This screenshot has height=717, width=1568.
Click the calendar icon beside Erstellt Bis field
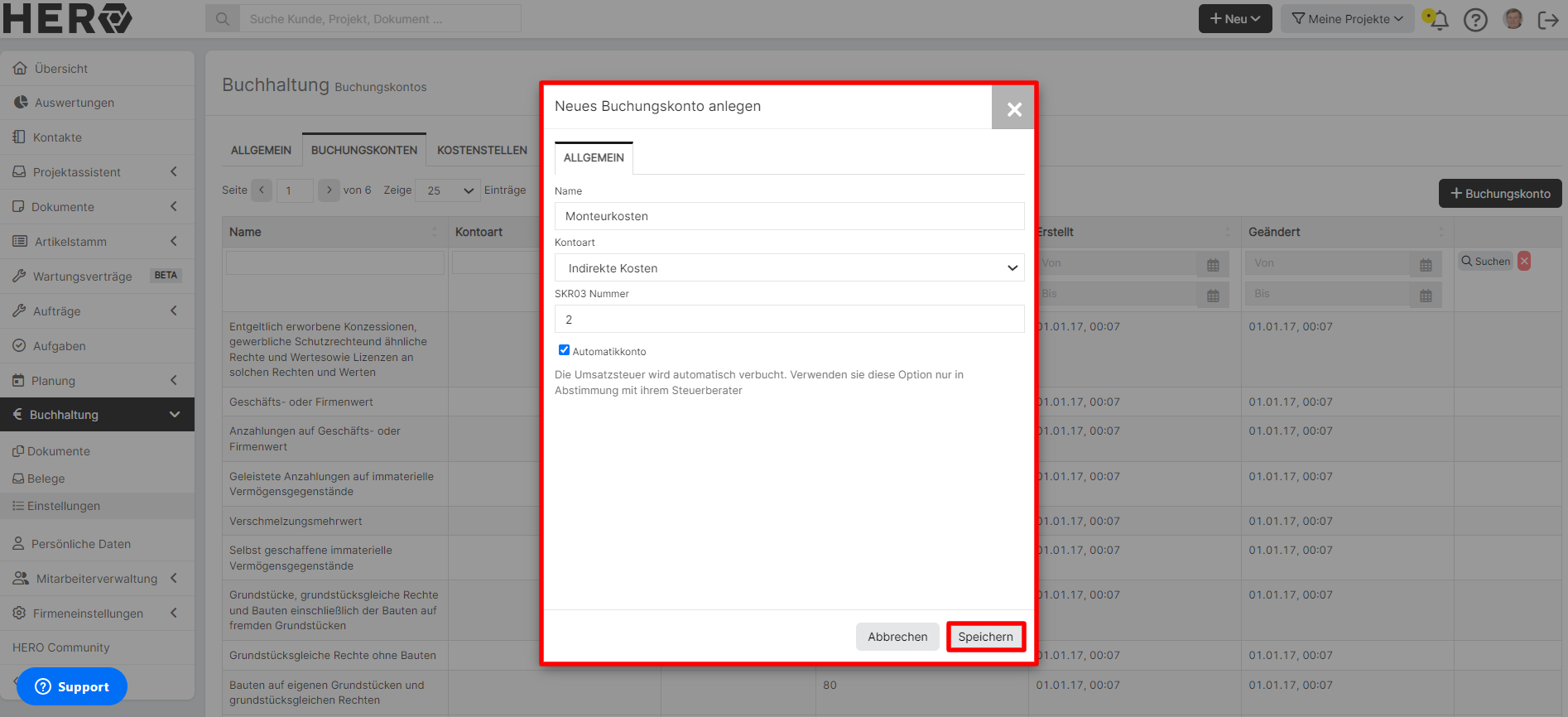pyautogui.click(x=1213, y=296)
